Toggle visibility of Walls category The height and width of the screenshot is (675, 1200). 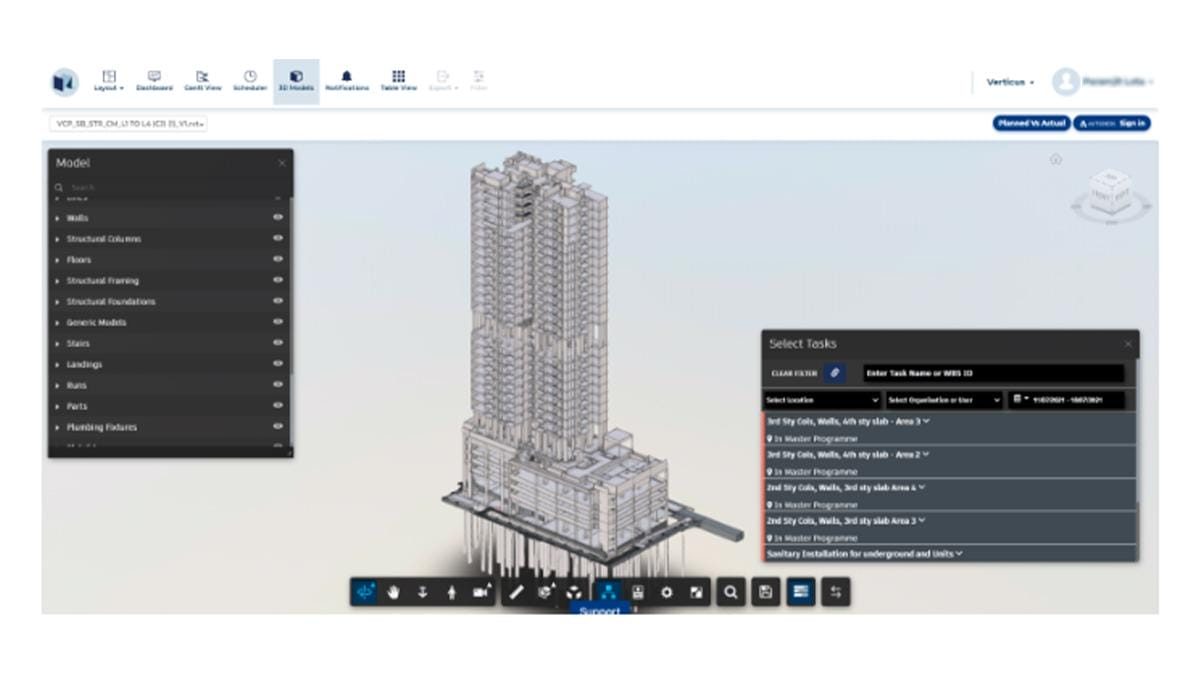(278, 218)
